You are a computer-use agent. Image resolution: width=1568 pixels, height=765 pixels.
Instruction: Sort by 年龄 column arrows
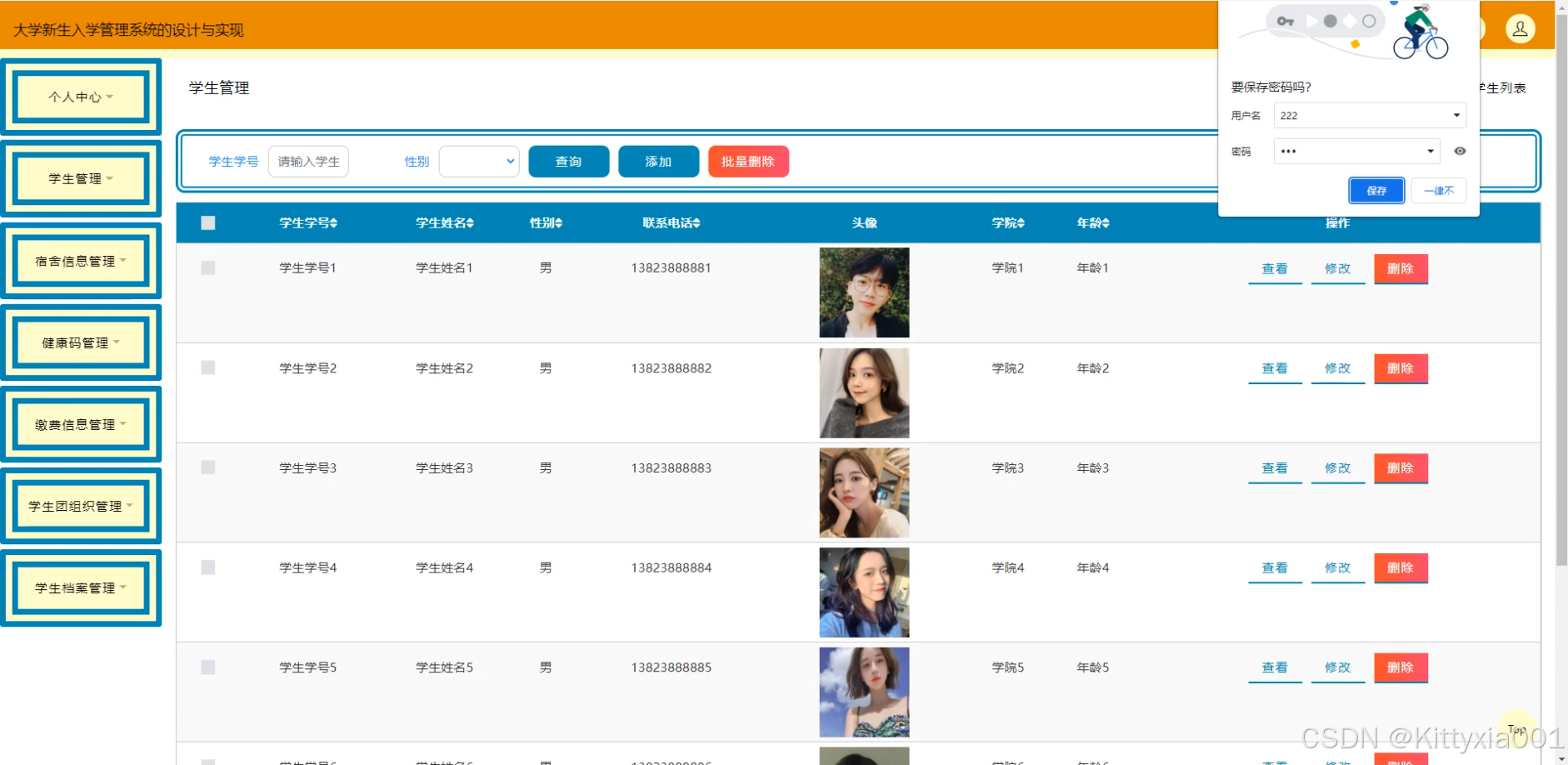point(1106,223)
